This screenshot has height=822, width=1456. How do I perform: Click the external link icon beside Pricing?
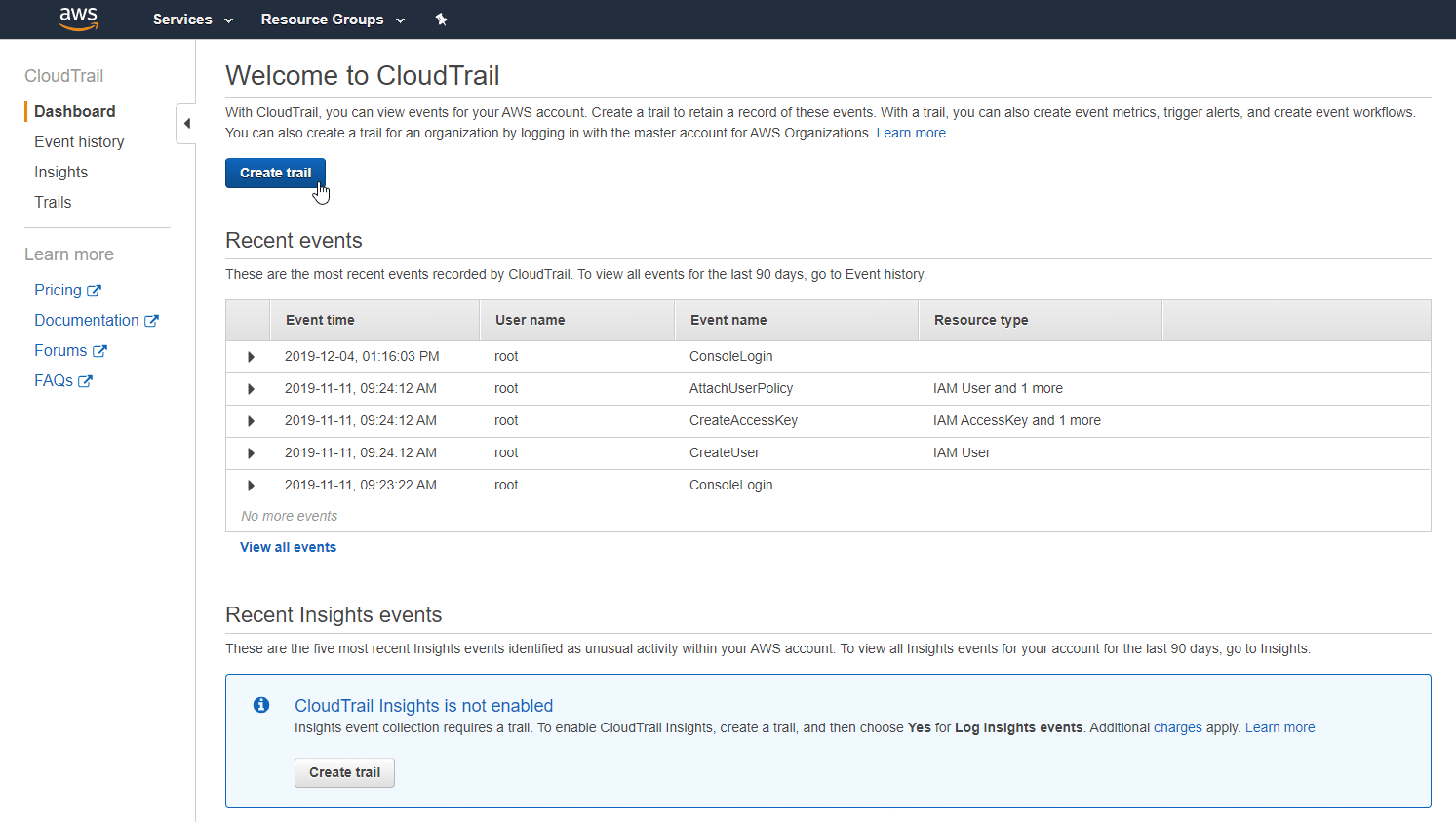click(x=95, y=290)
